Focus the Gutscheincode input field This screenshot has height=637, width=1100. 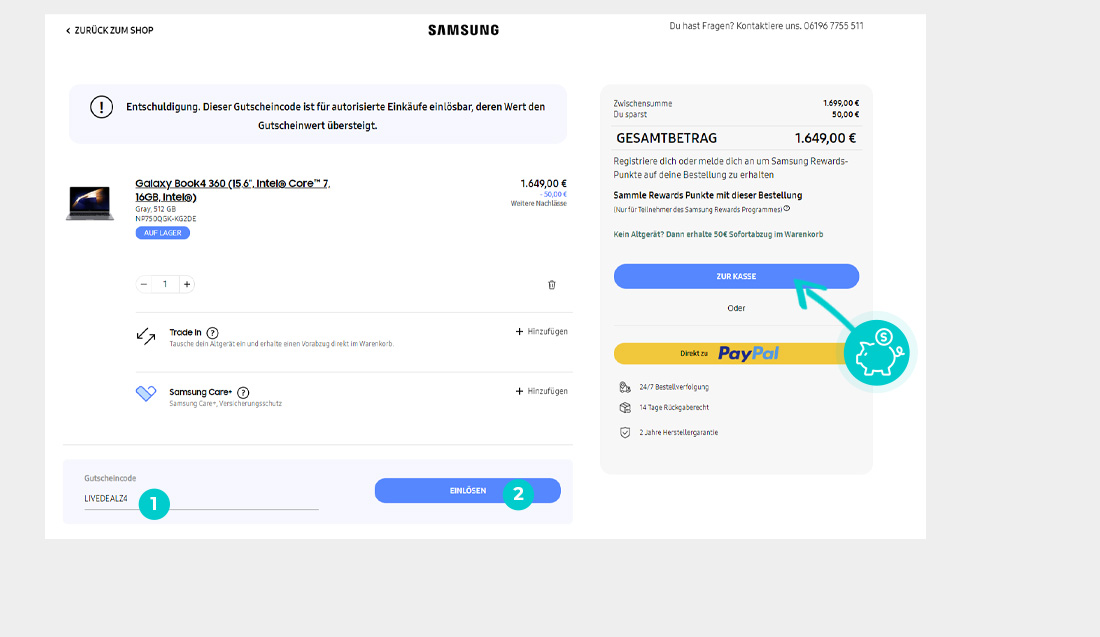coord(201,499)
